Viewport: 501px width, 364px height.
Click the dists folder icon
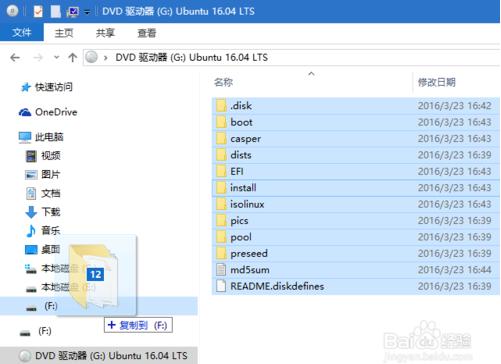pos(221,155)
